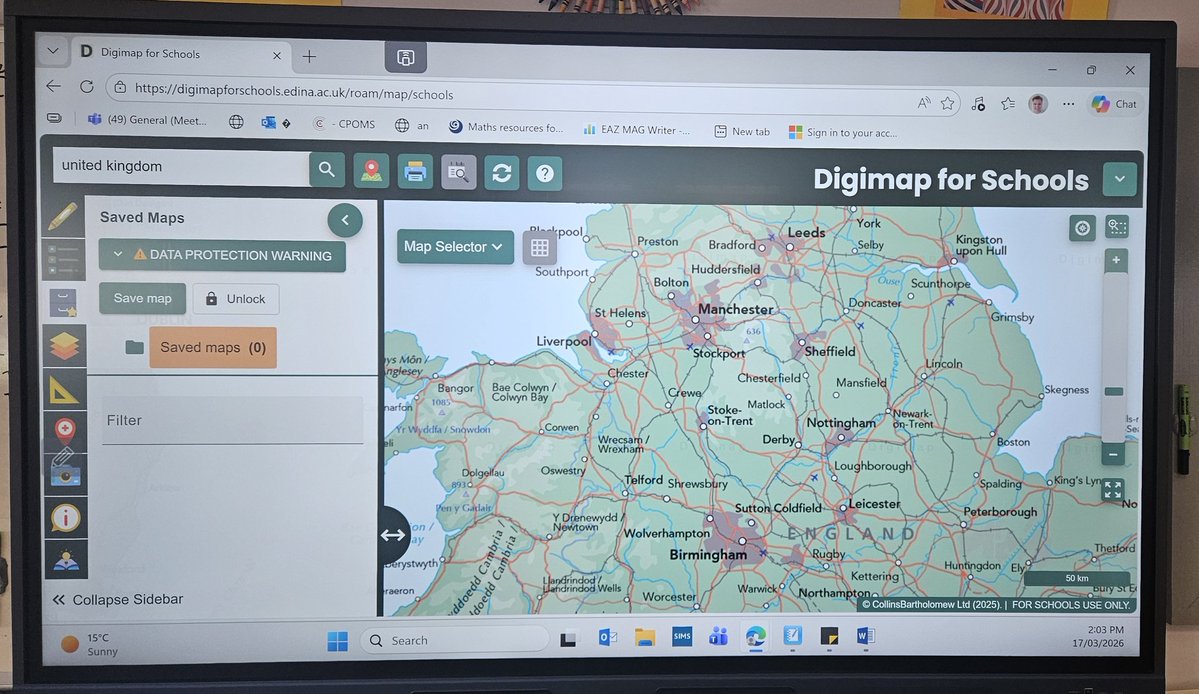The height and width of the screenshot is (694, 1199).
Task: Toggle fullscreen map with expand arrows icon
Action: tap(1113, 489)
